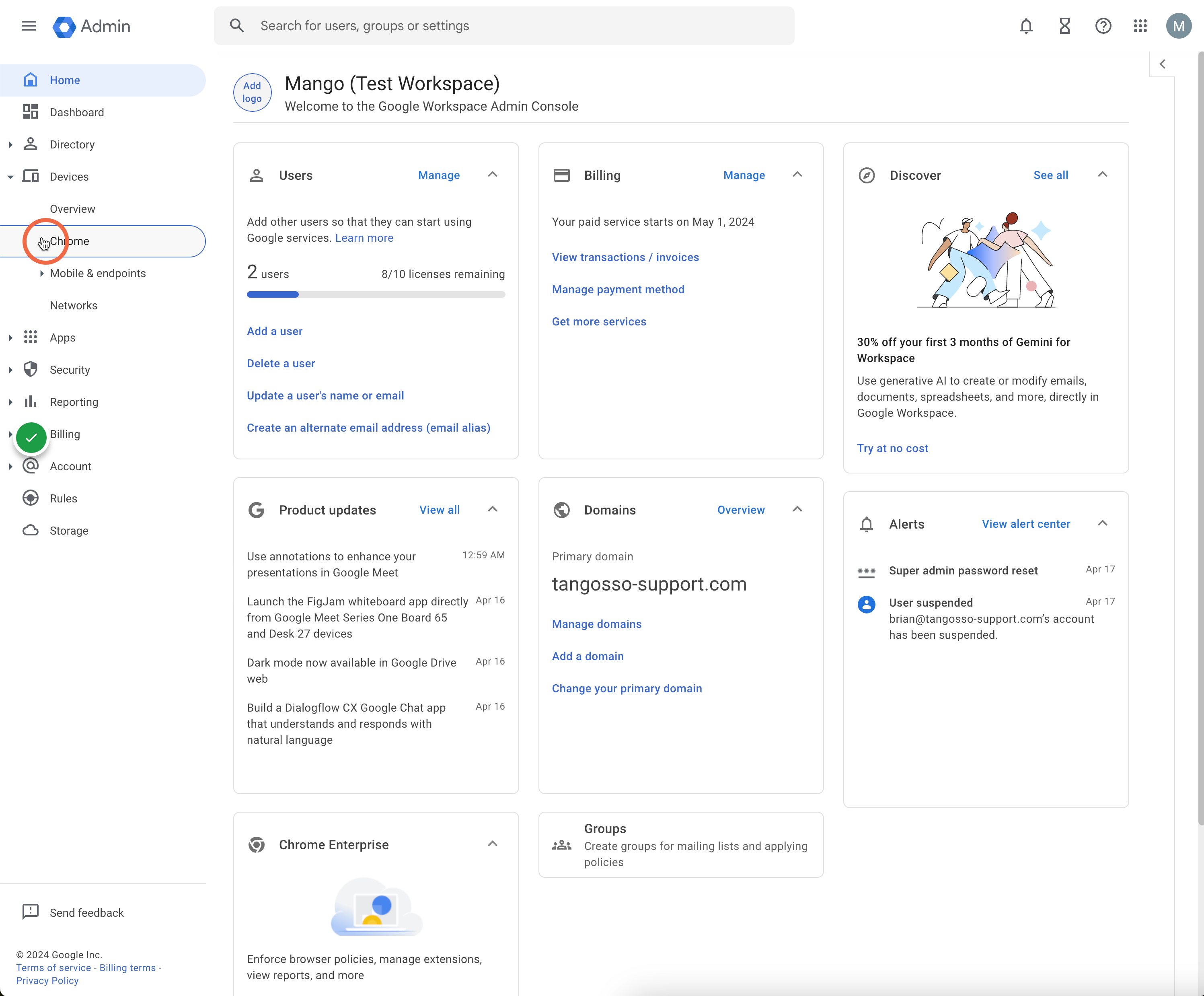1204x996 pixels.
Task: Collapse the Discover card chevron
Action: click(x=1103, y=175)
